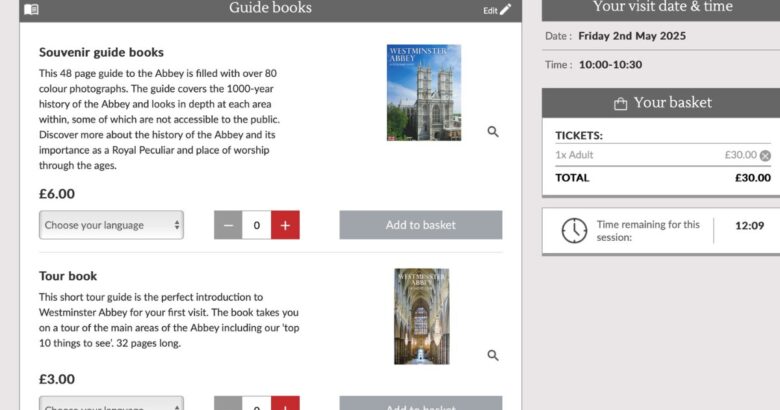Increase Souvenir guide book quantity
Viewport: 780px width, 410px height.
pos(285,225)
